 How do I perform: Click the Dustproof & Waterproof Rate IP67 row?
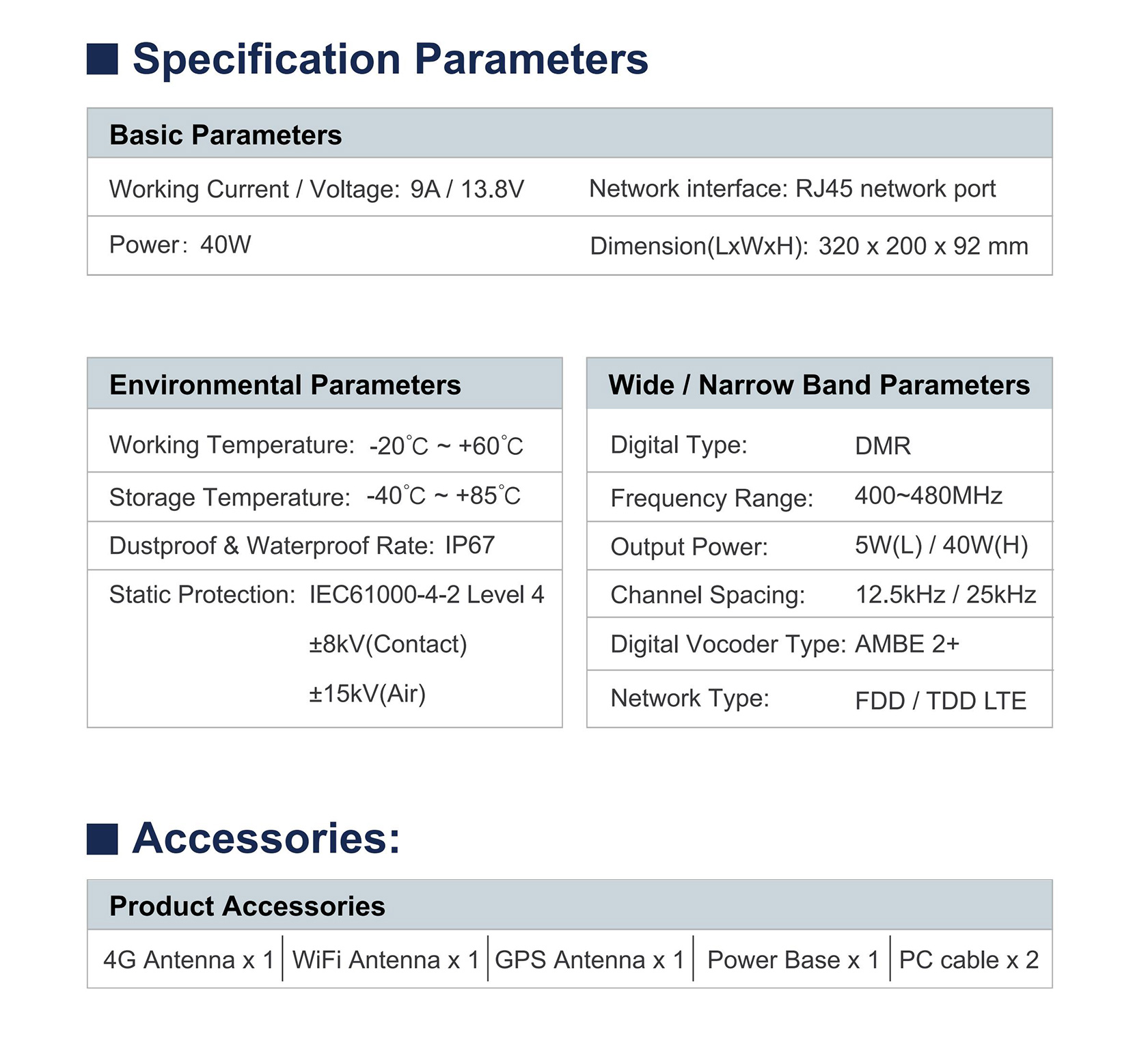[x=301, y=546]
